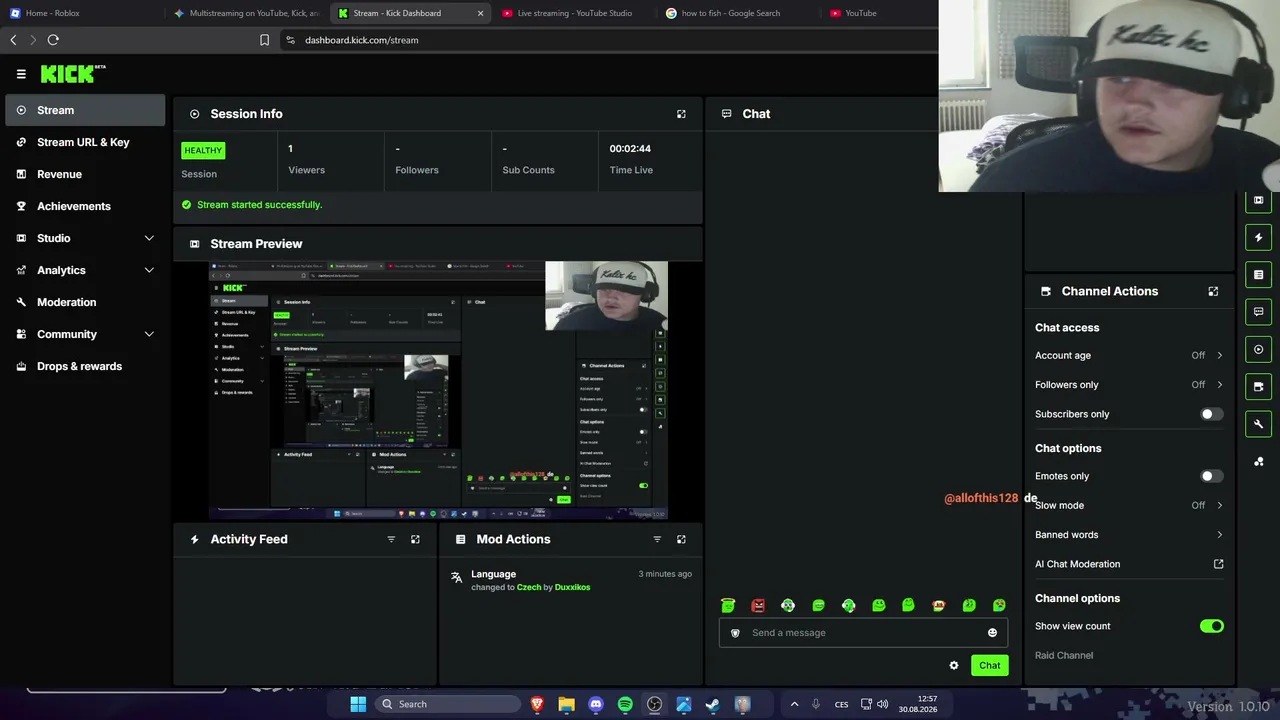Select Stream in the sidebar
Image resolution: width=1280 pixels, height=720 pixels.
[x=85, y=110]
